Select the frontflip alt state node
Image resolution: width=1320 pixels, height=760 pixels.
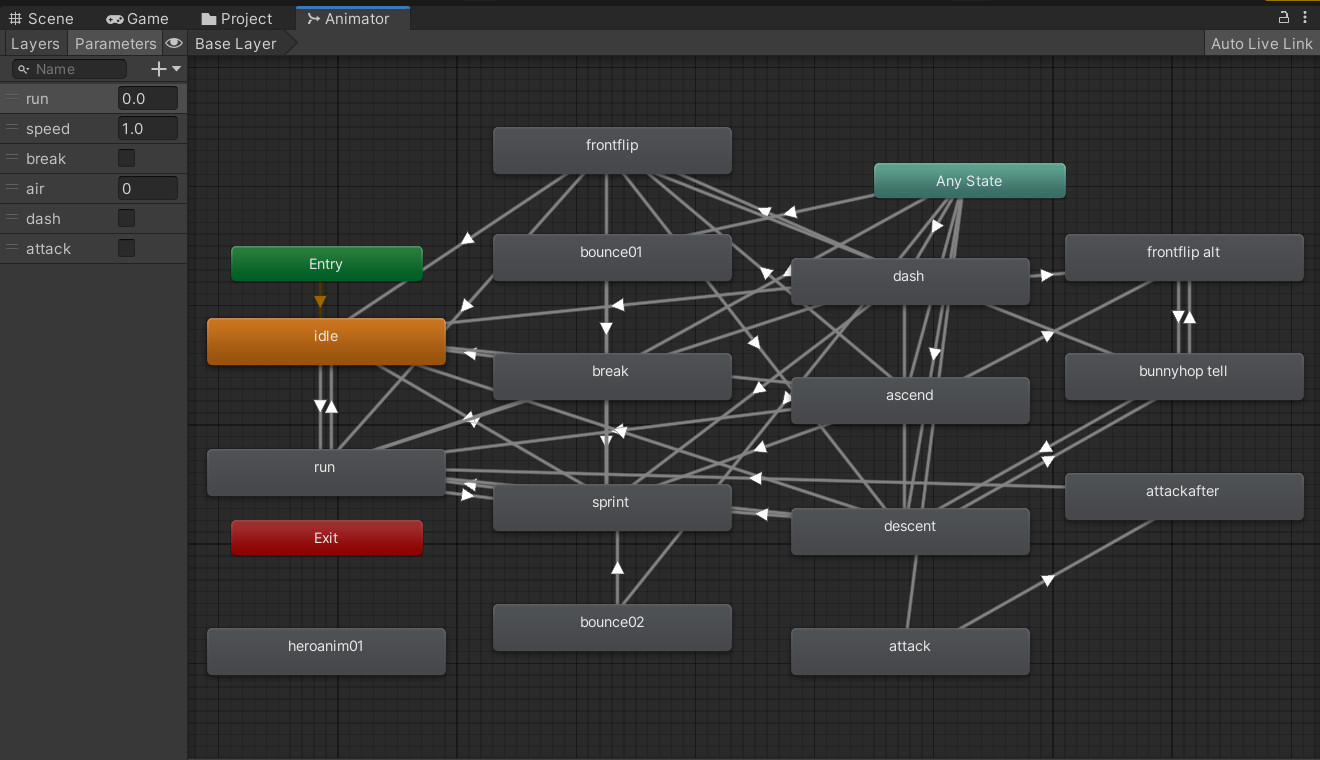point(1184,257)
